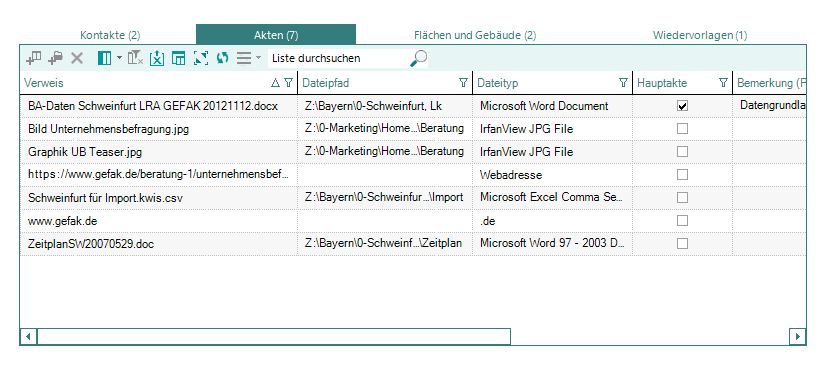This screenshot has height=367, width=832.
Task: Click the path 'Z:\Bayern\0-Schweinfurt, Lk'
Action: [x=374, y=106]
